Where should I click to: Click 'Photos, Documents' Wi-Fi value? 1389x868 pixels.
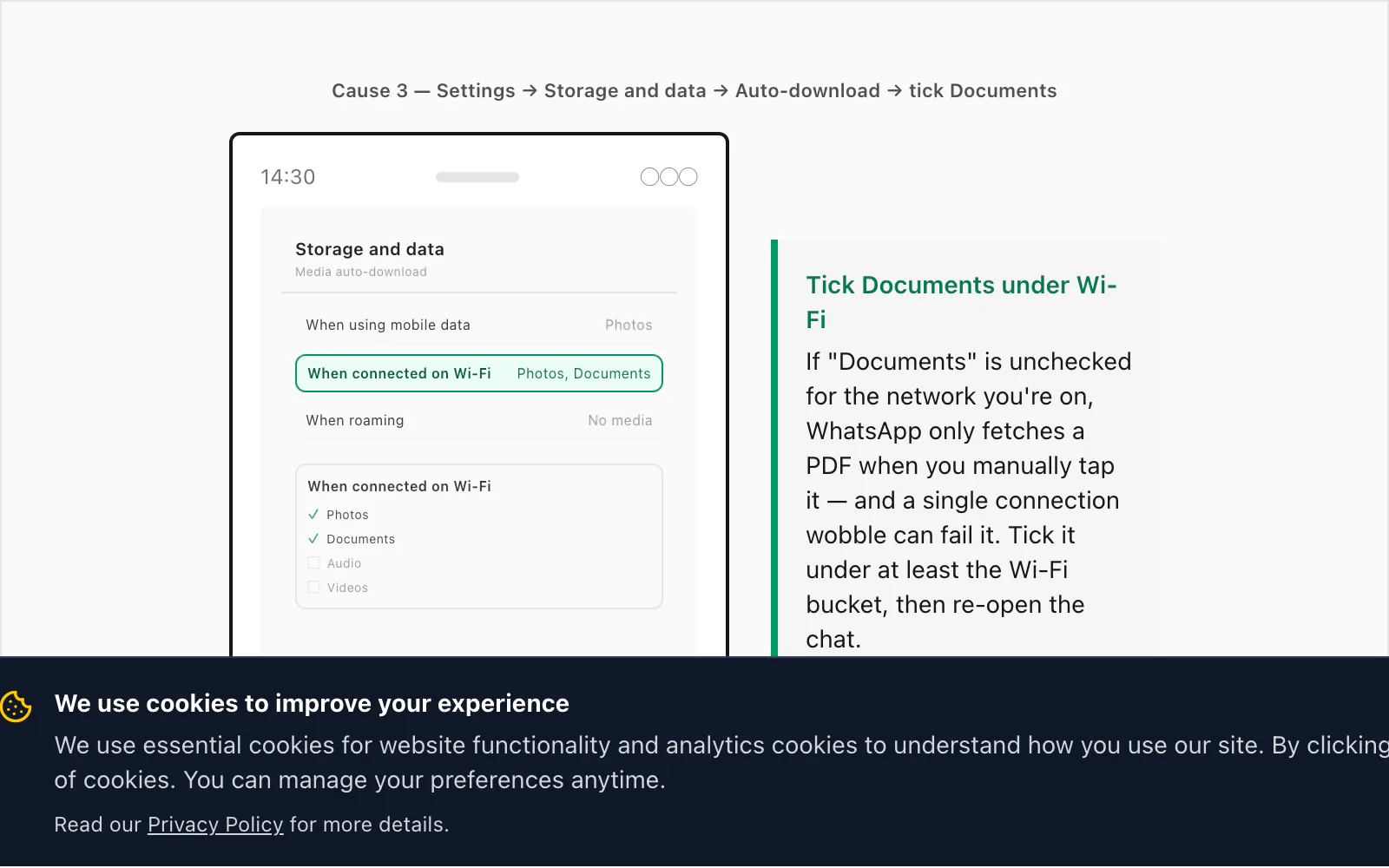583,373
